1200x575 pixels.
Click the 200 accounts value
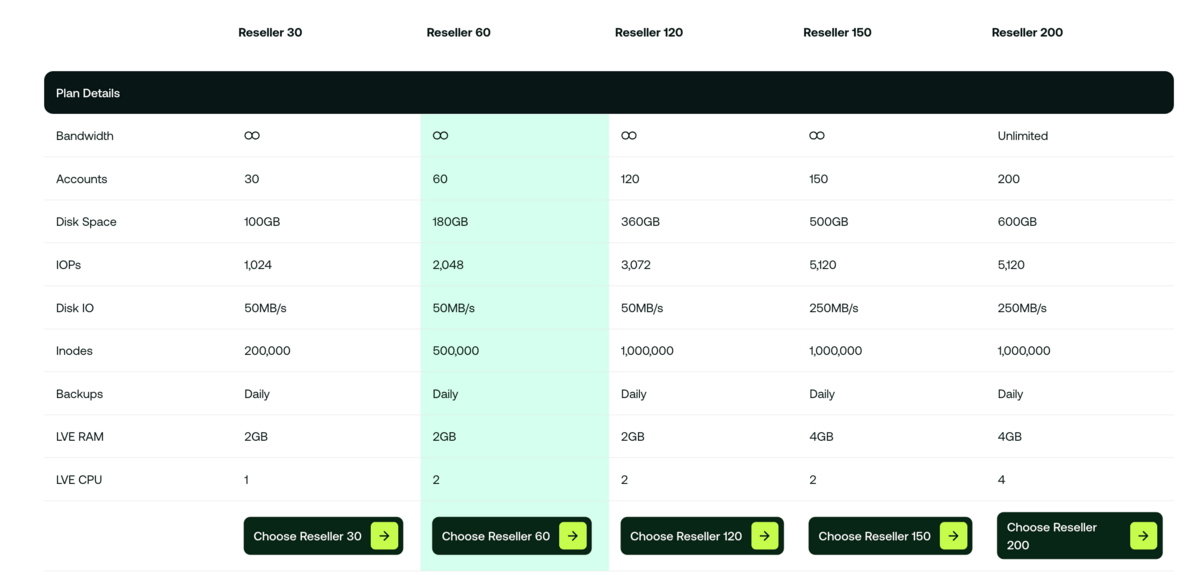[1009, 179]
